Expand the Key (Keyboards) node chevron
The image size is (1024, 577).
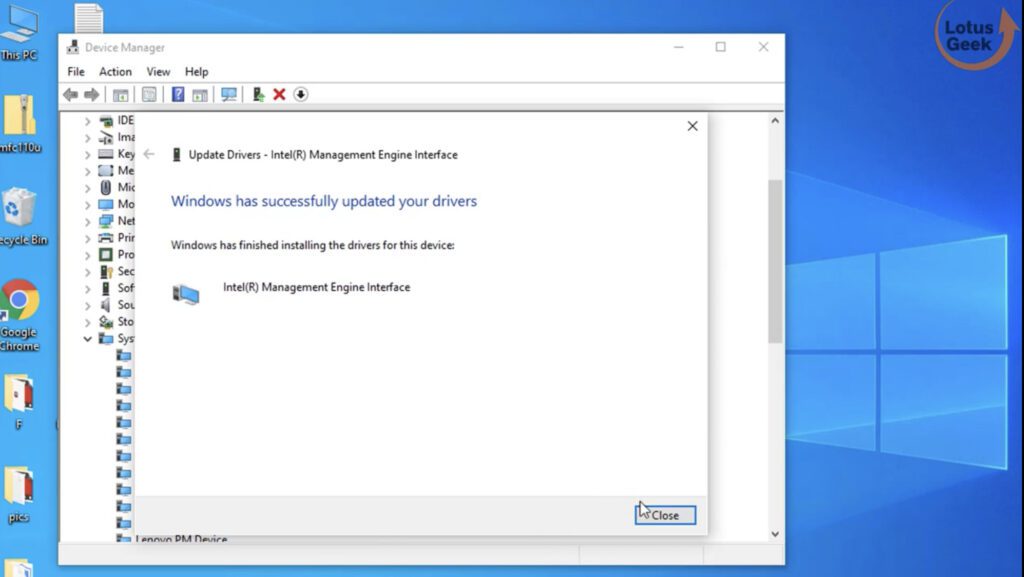(88, 155)
